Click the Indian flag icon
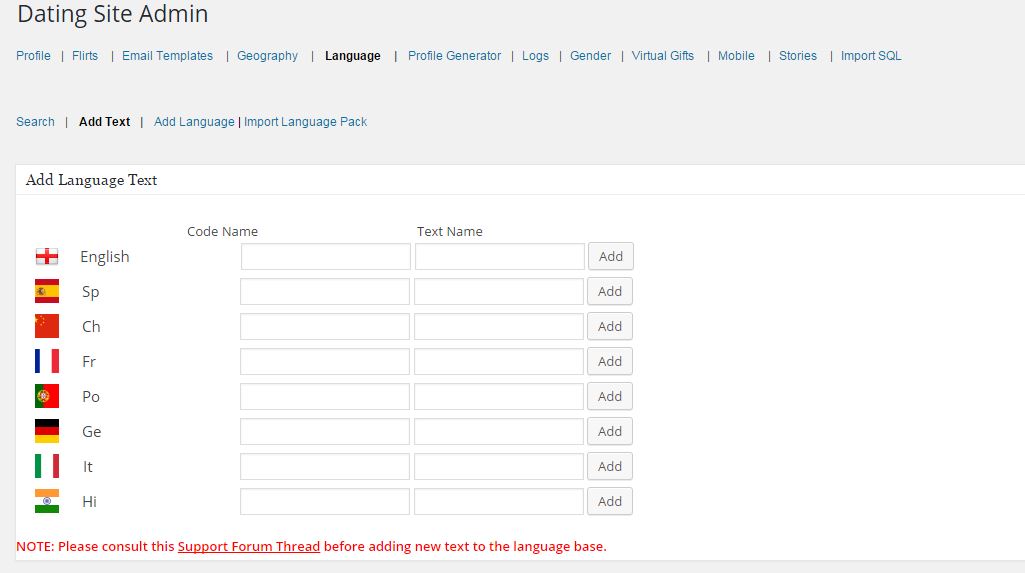This screenshot has height=573, width=1025. pos(47,501)
